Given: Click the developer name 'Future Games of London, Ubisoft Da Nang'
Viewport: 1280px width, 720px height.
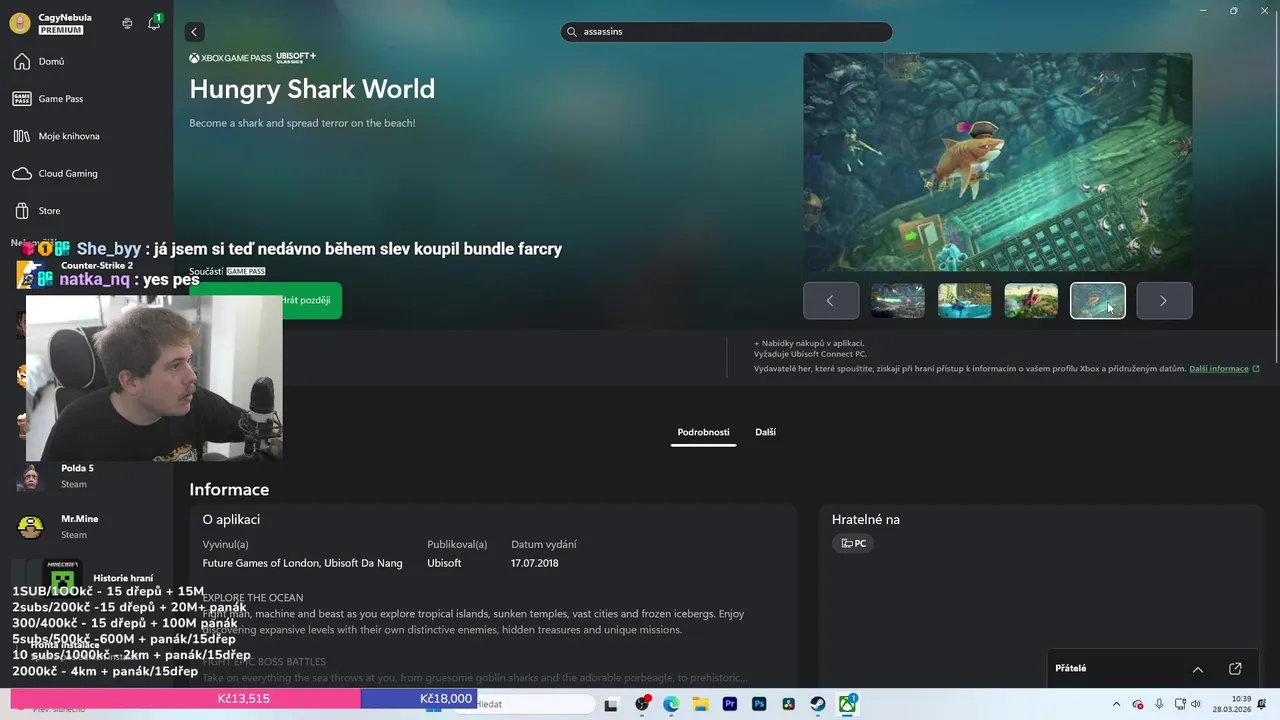Looking at the screenshot, I should (302, 563).
